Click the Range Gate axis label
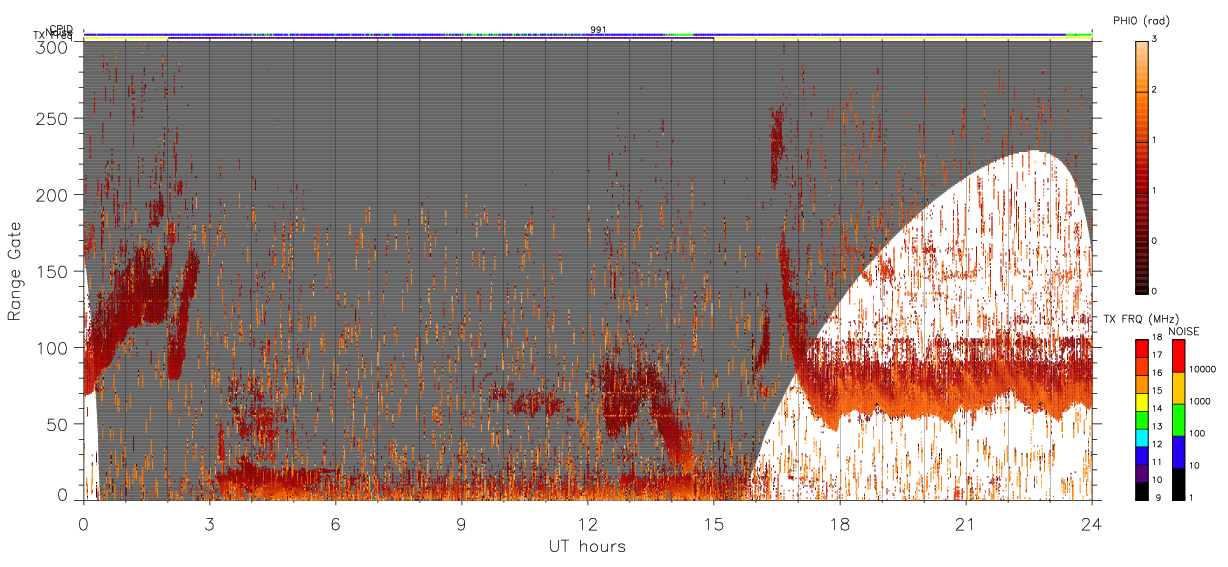The image size is (1228, 567). point(15,270)
